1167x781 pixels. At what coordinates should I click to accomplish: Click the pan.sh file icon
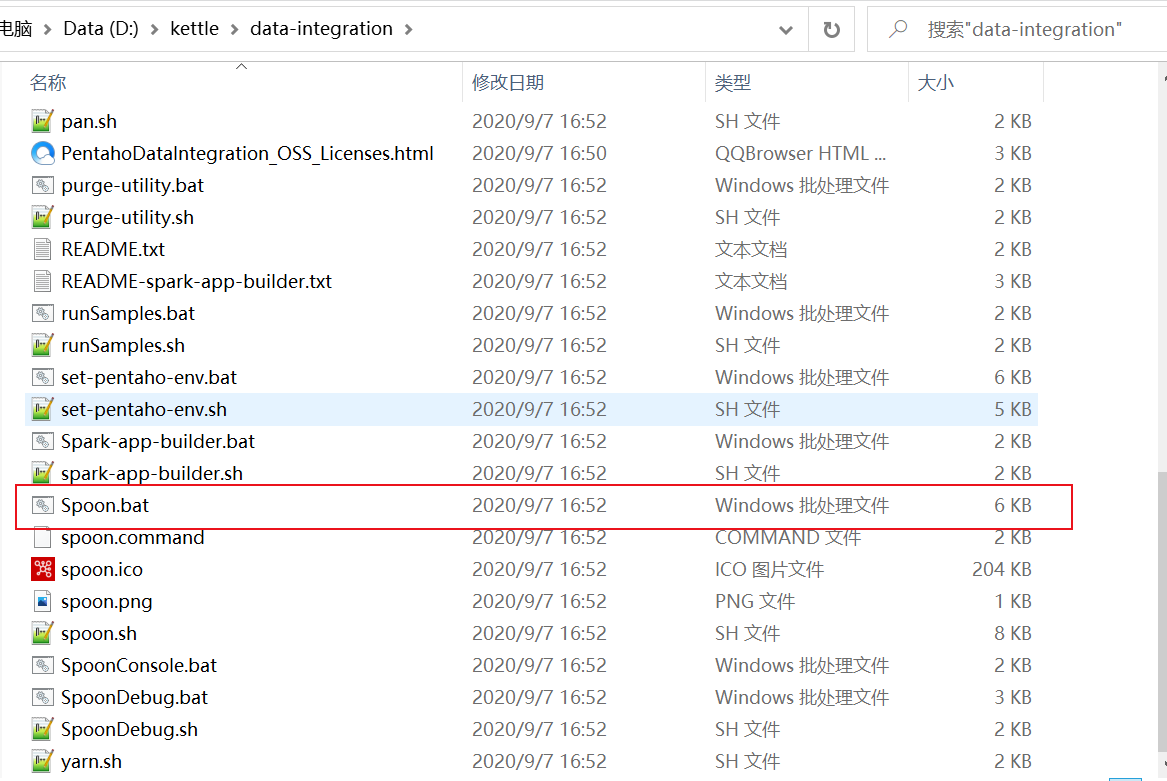tap(42, 121)
